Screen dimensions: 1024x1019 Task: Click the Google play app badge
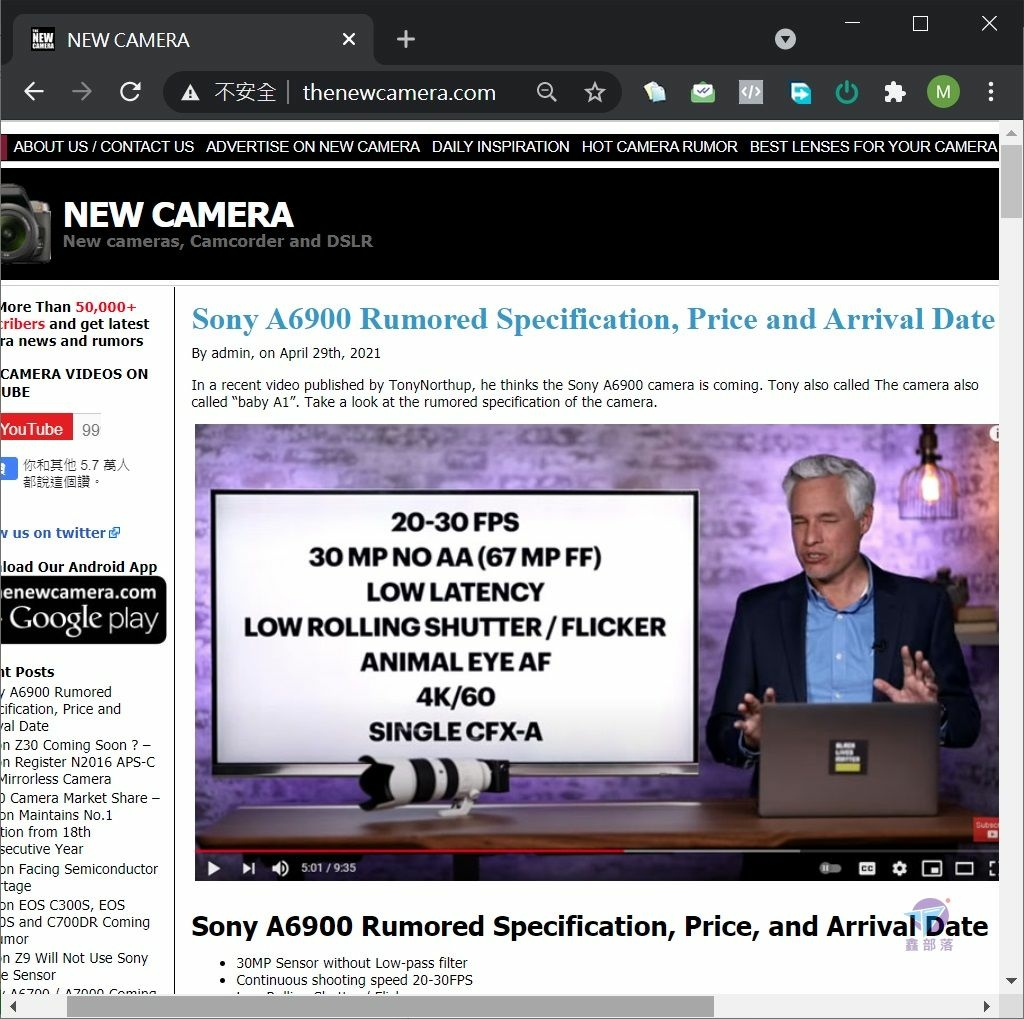pyautogui.click(x=83, y=609)
